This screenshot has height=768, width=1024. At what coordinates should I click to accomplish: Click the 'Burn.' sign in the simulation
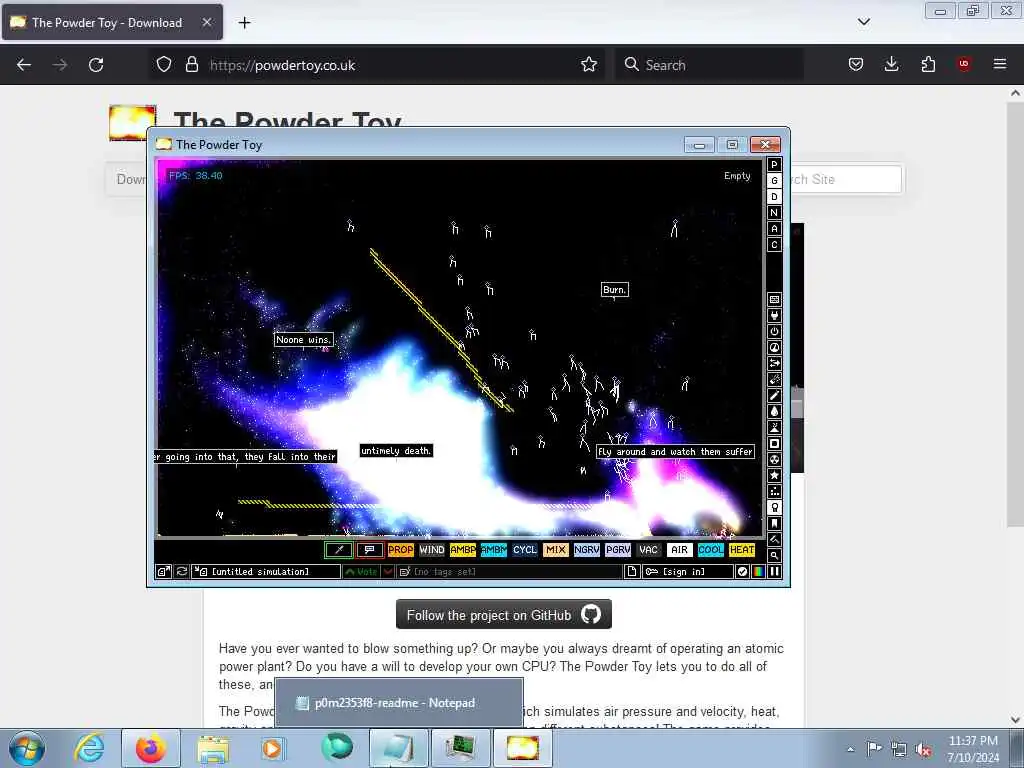[x=615, y=289]
